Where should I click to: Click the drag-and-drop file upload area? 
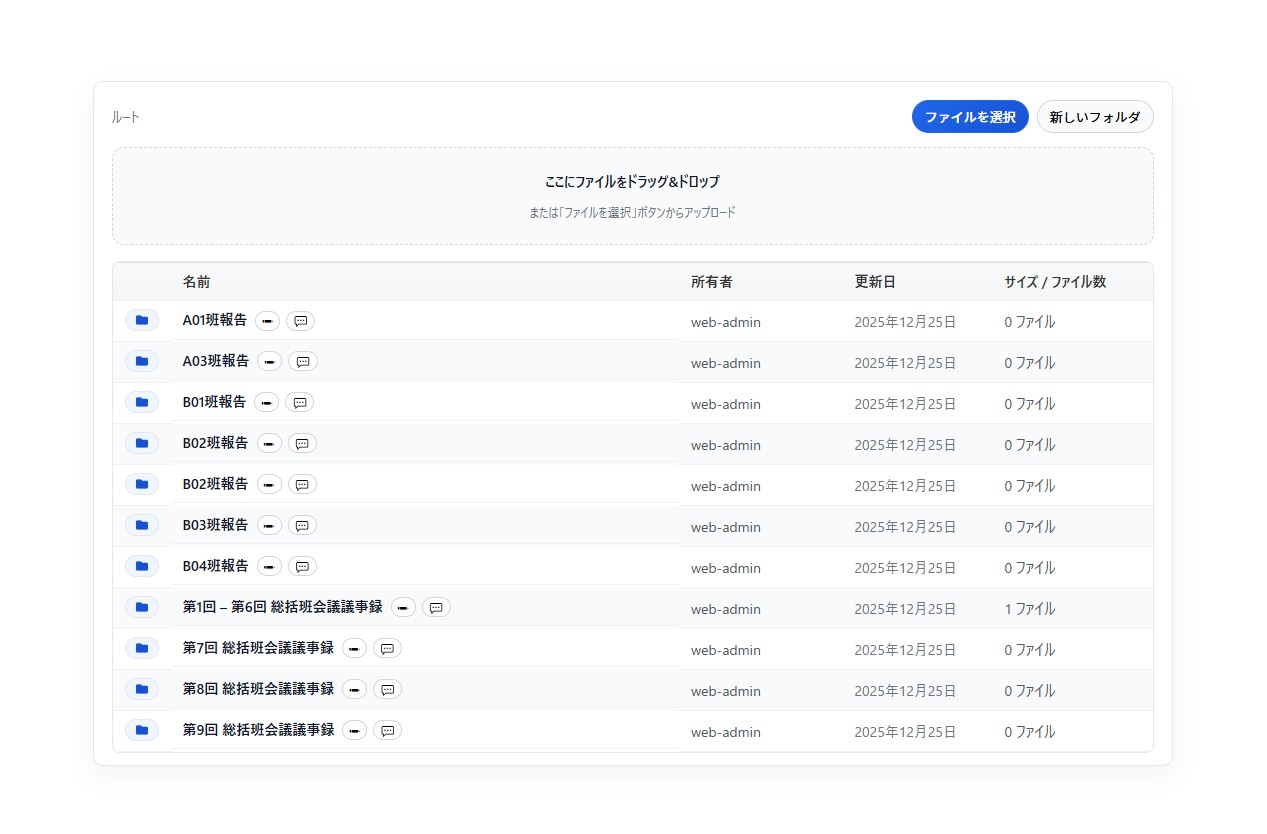pyautogui.click(x=632, y=196)
